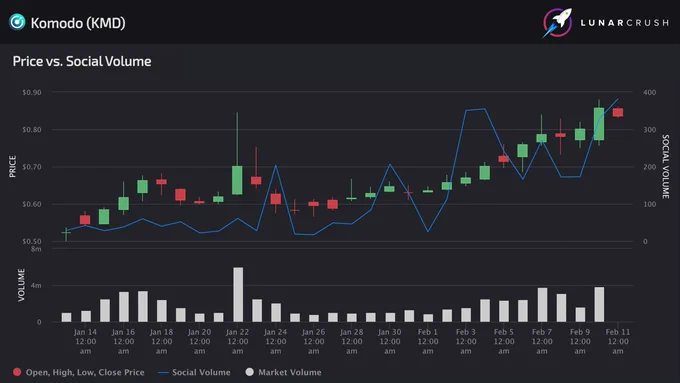The image size is (680, 383).
Task: Click the $0.70 price axis value
Action: (32, 167)
